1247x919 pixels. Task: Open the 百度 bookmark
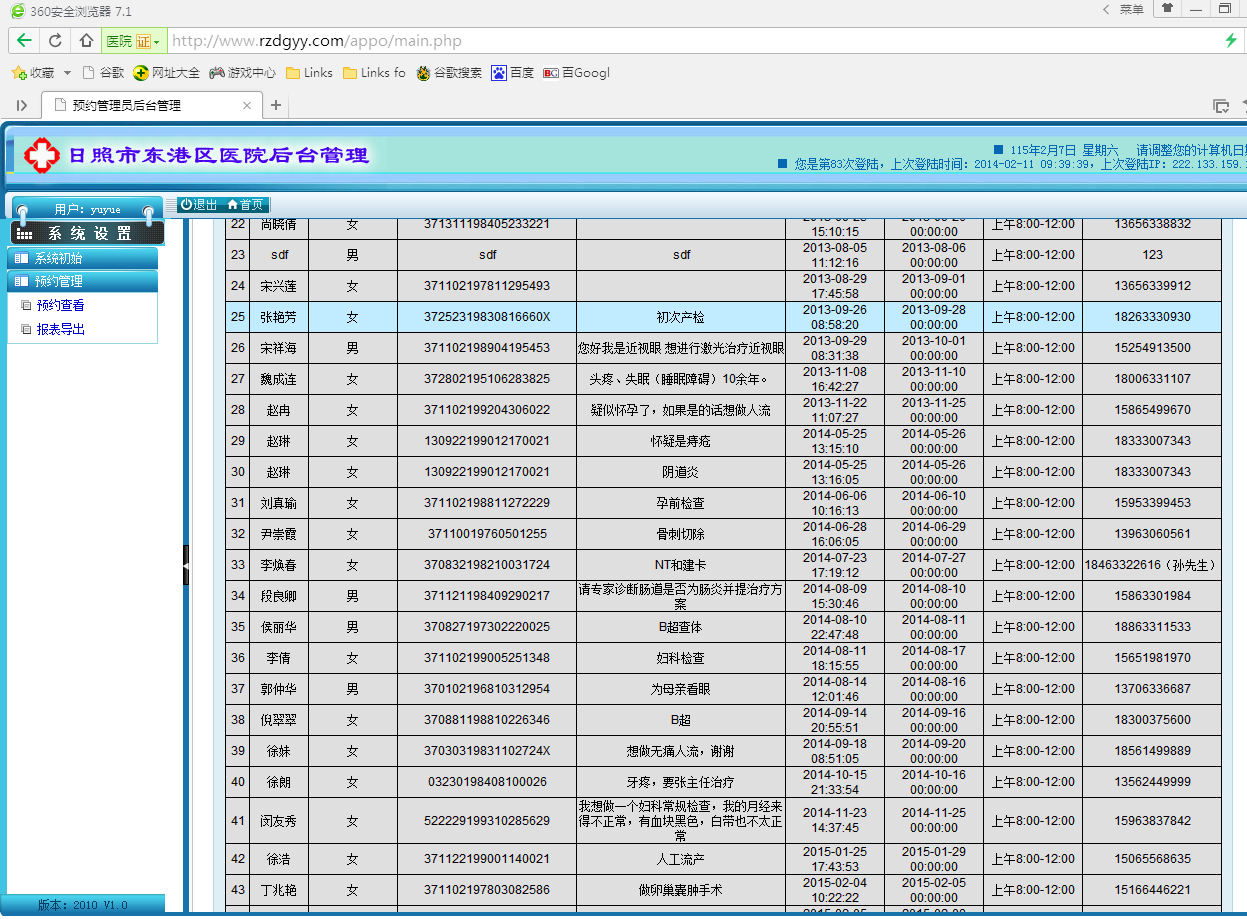(x=513, y=73)
